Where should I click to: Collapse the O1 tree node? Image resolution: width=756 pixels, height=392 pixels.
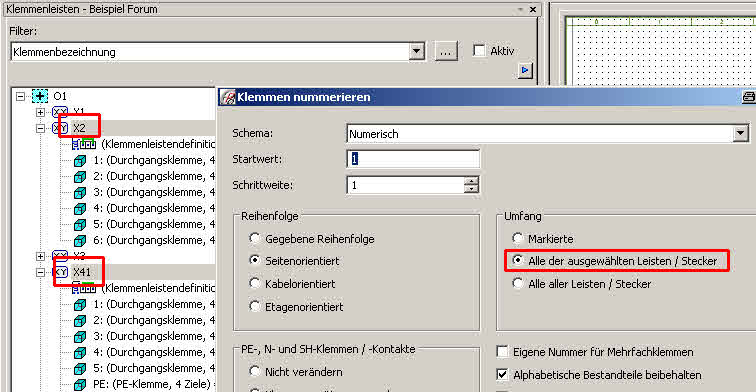click(x=20, y=96)
